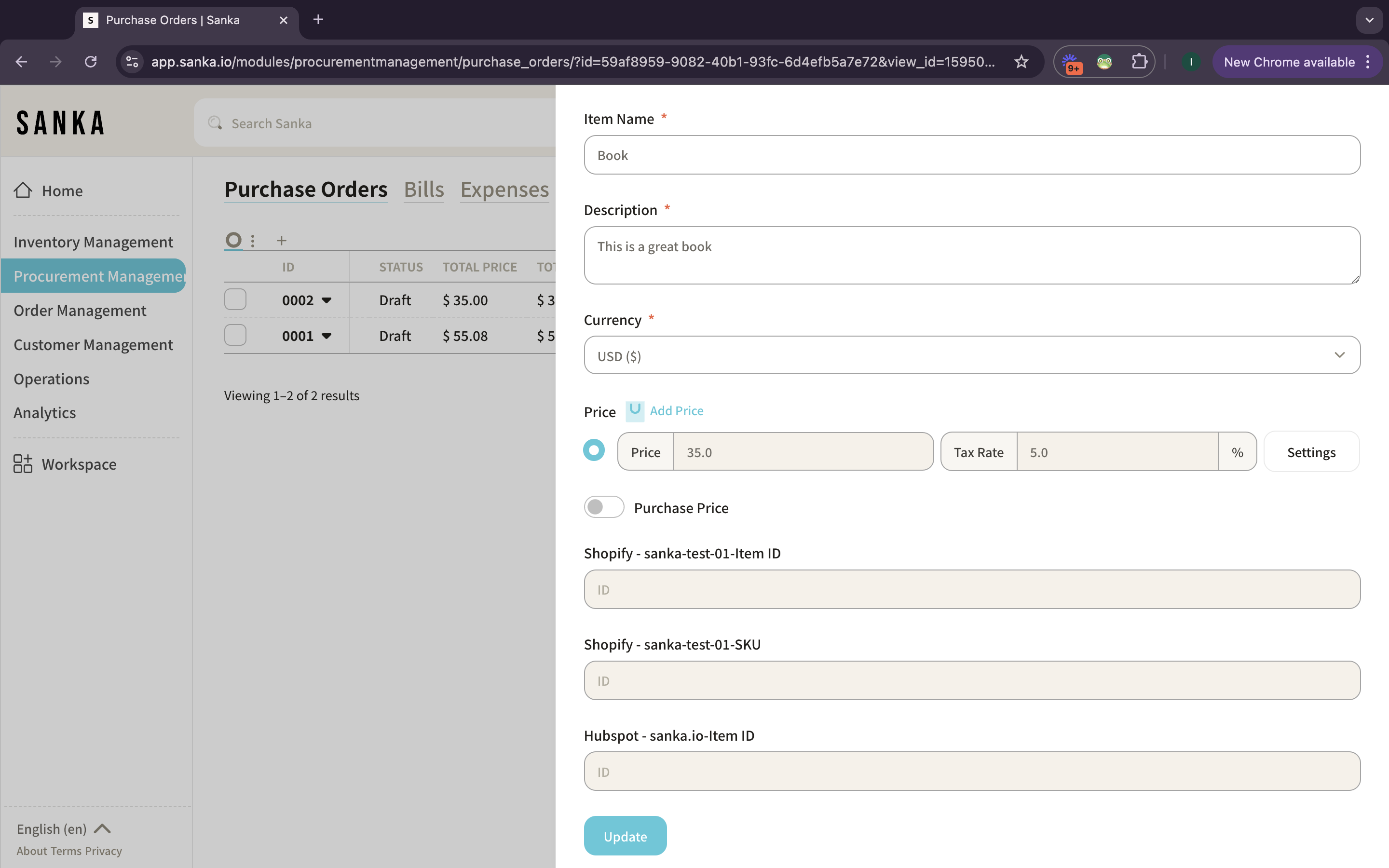Click the Price value field 35.0
1389x868 pixels.
tap(803, 452)
